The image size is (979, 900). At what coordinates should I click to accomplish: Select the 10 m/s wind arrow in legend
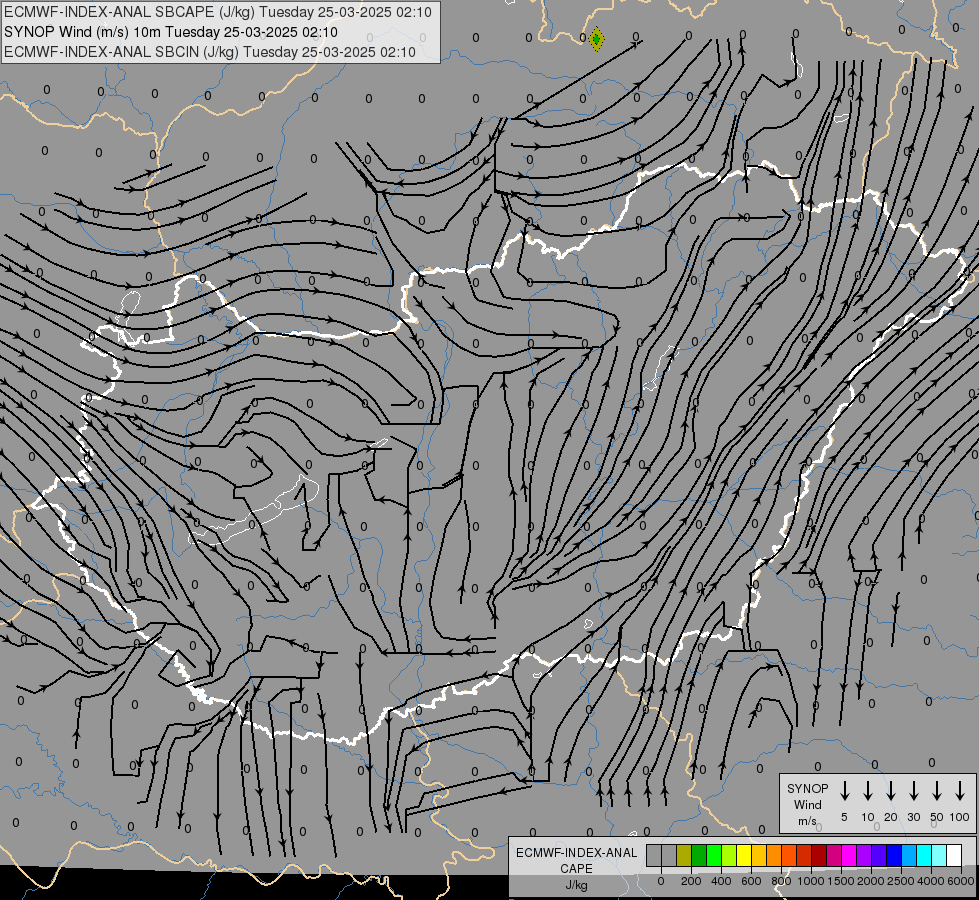[867, 791]
